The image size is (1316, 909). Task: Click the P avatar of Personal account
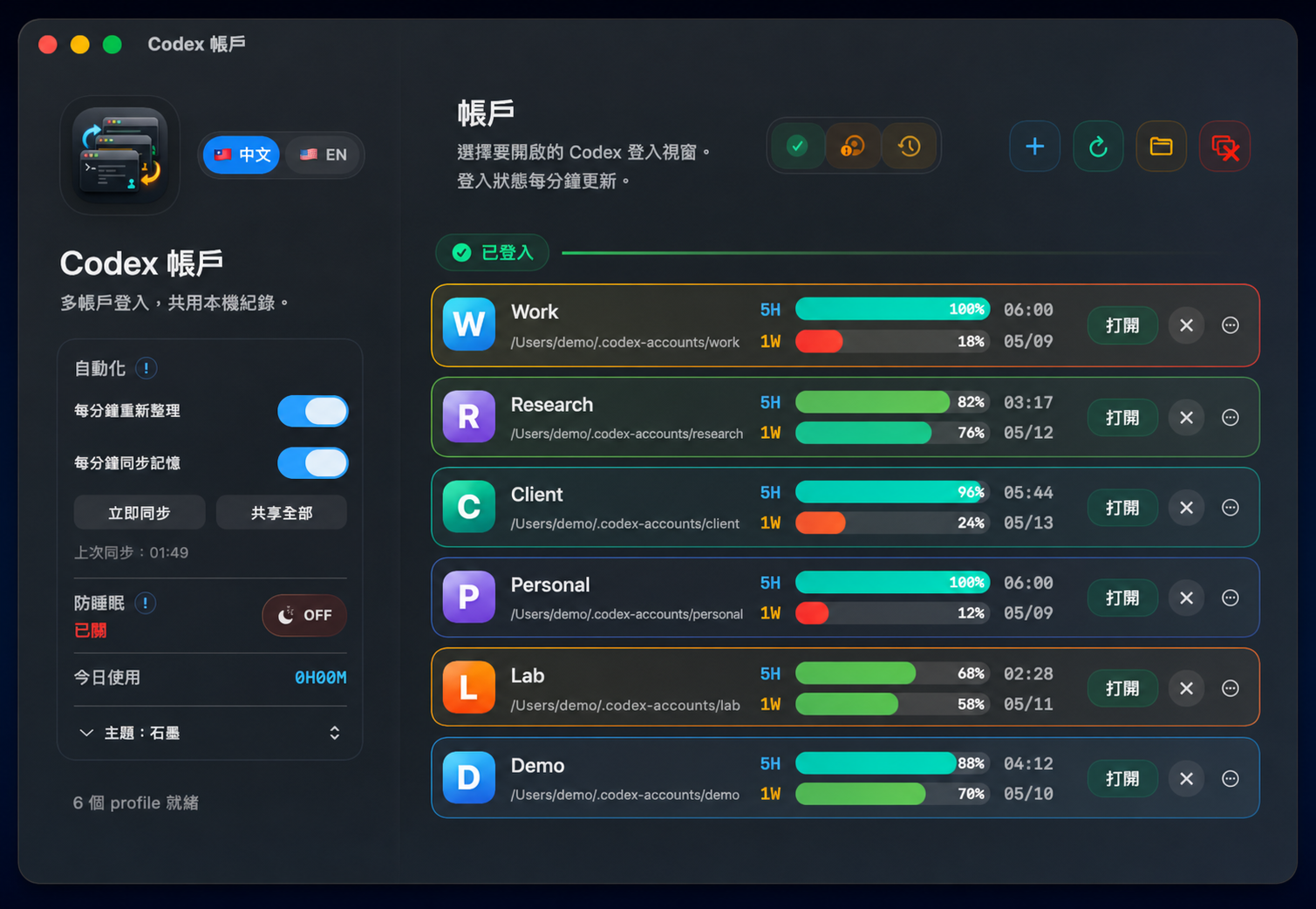click(x=469, y=597)
